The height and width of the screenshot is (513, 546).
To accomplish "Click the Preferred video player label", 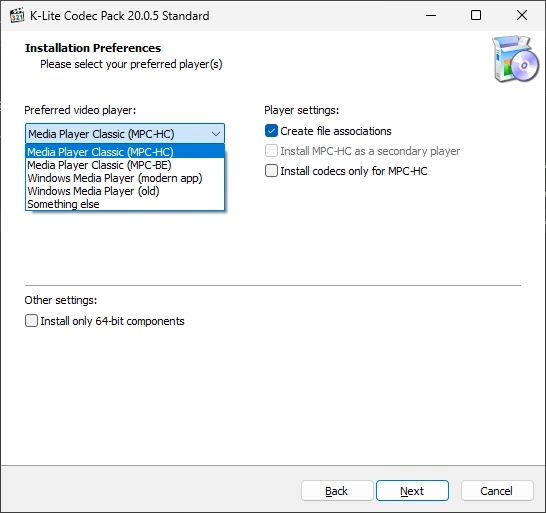I will [x=80, y=110].
